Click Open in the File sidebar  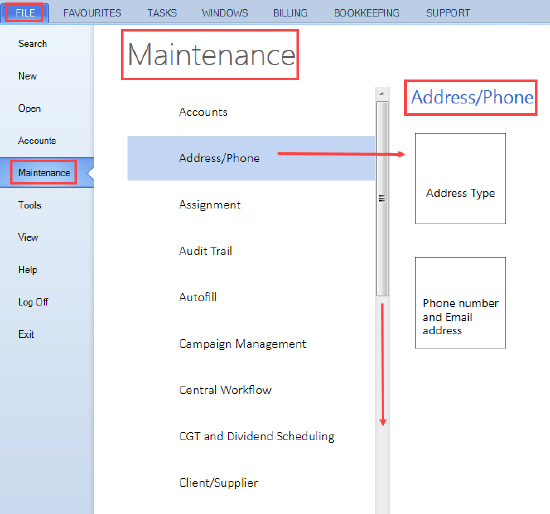[29, 108]
